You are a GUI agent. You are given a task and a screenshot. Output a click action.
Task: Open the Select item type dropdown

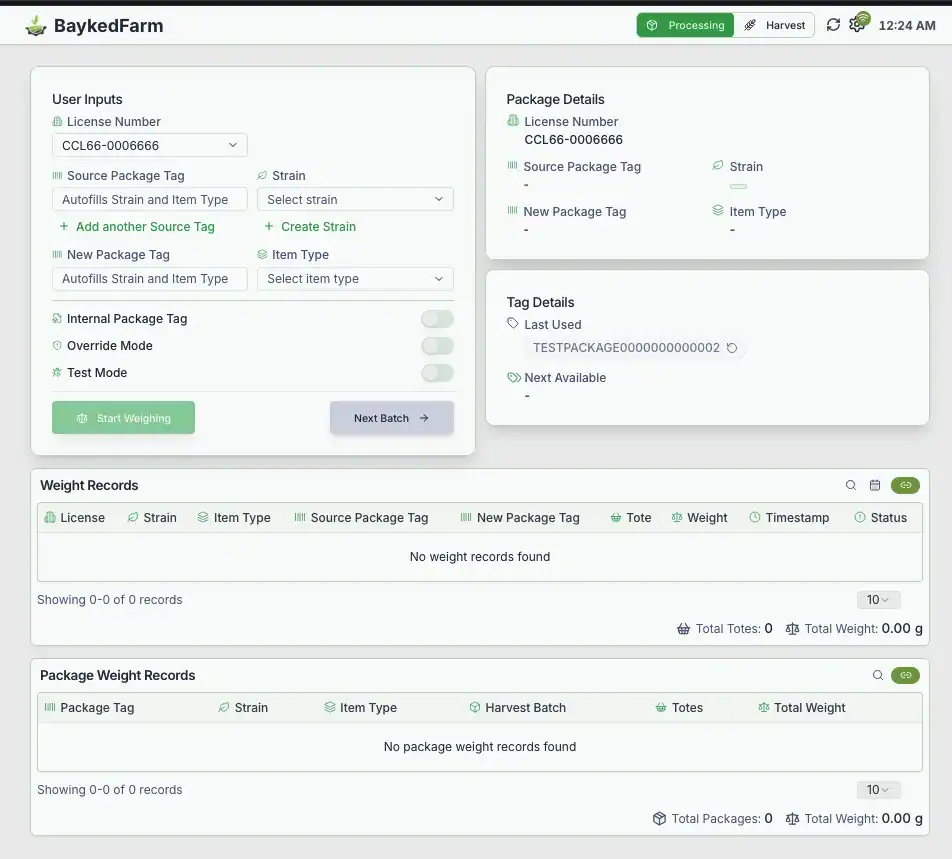point(355,279)
